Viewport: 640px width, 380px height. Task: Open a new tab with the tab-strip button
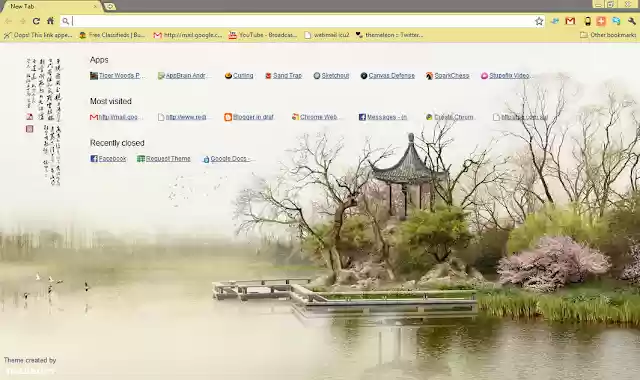pyautogui.click(x=109, y=7)
